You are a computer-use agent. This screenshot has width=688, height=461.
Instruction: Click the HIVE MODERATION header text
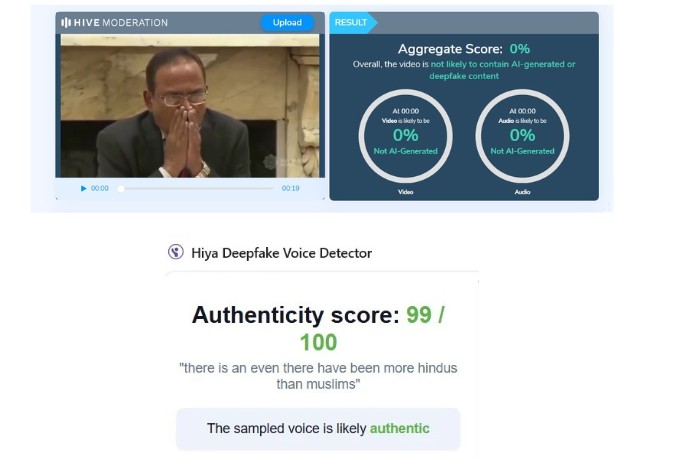pyautogui.click(x=121, y=22)
